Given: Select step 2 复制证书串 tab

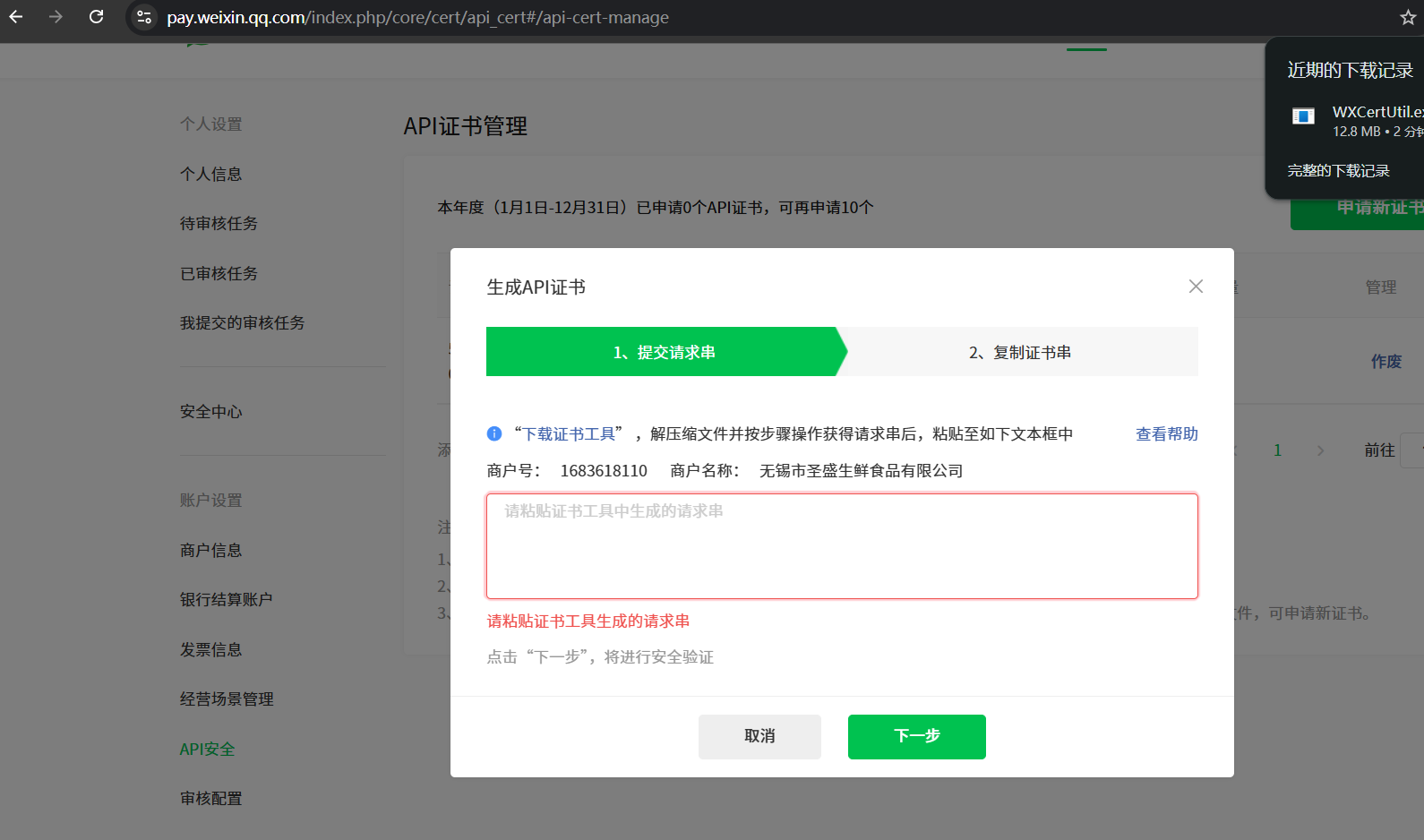Looking at the screenshot, I should pyautogui.click(x=1019, y=352).
